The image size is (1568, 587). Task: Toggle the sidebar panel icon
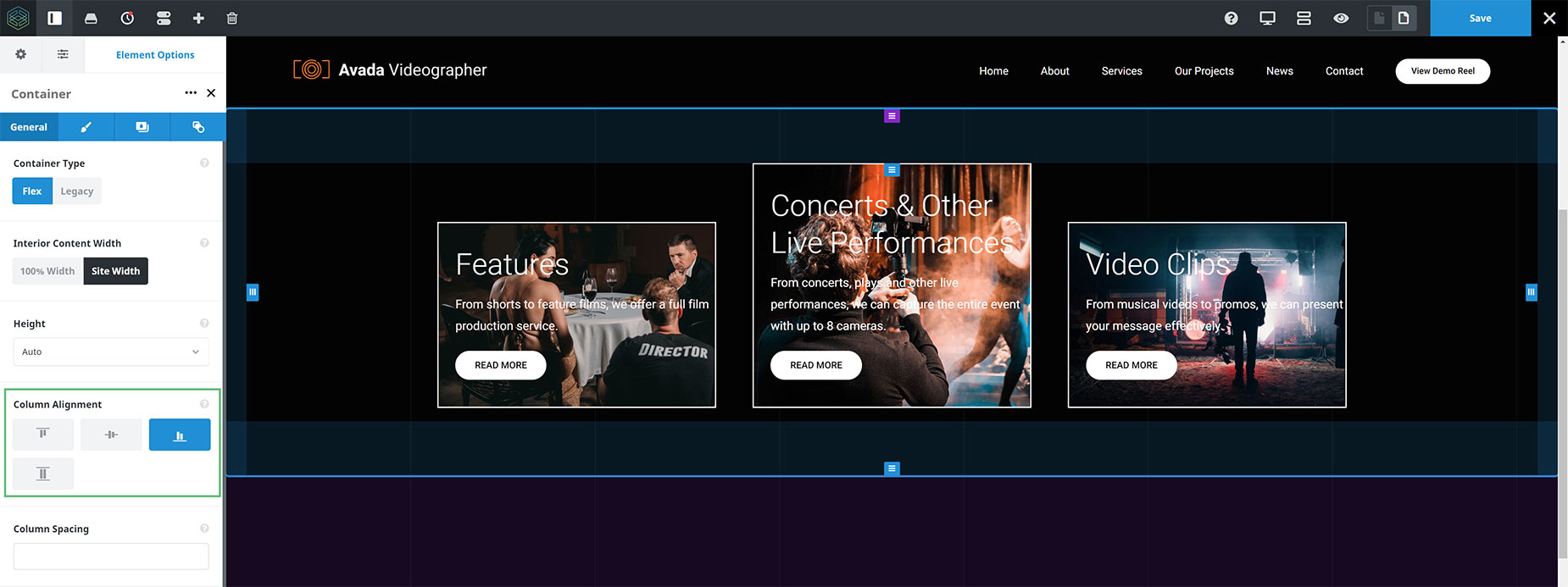point(55,18)
